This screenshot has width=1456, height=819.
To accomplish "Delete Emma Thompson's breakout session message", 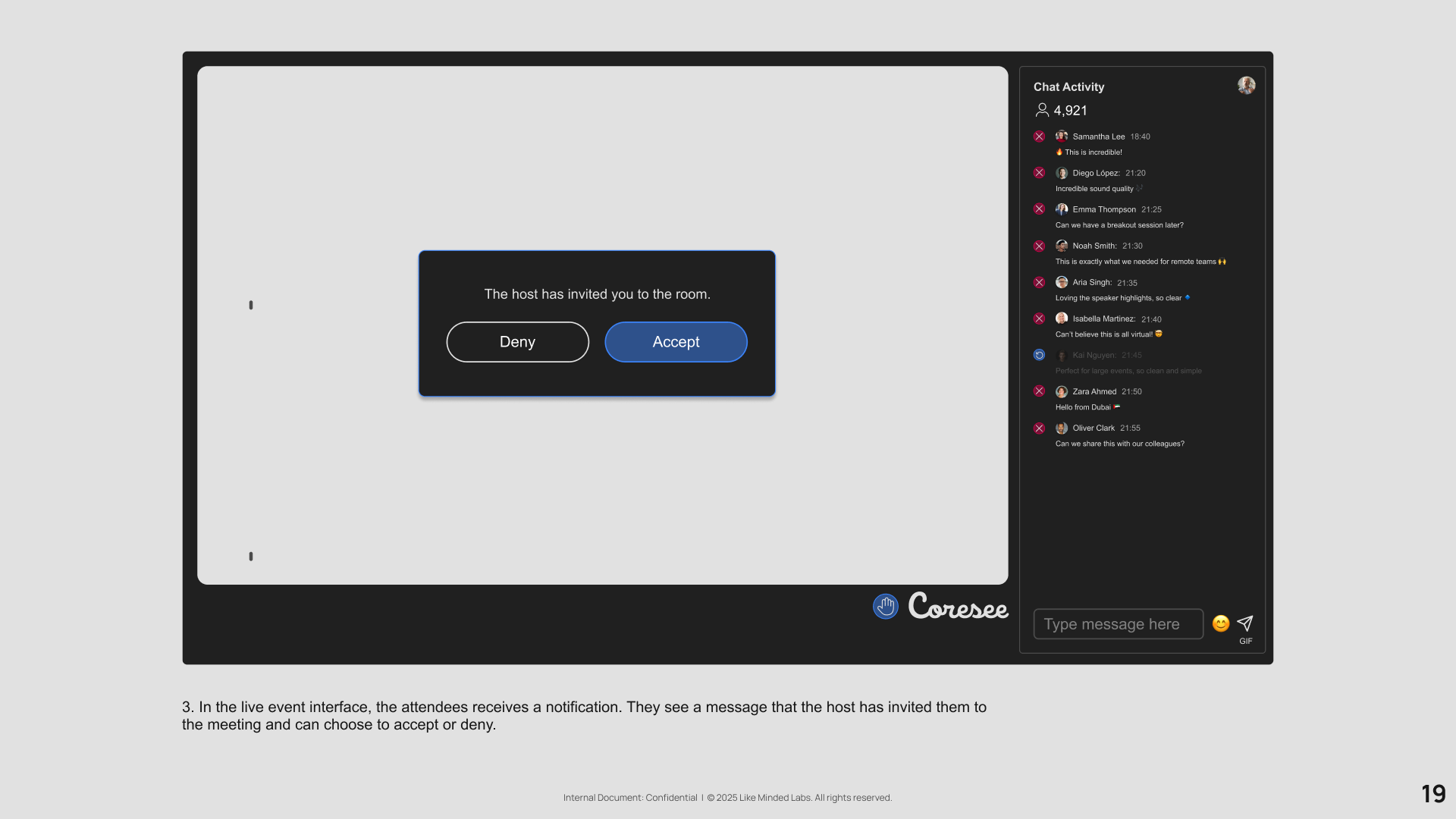I will (1039, 209).
